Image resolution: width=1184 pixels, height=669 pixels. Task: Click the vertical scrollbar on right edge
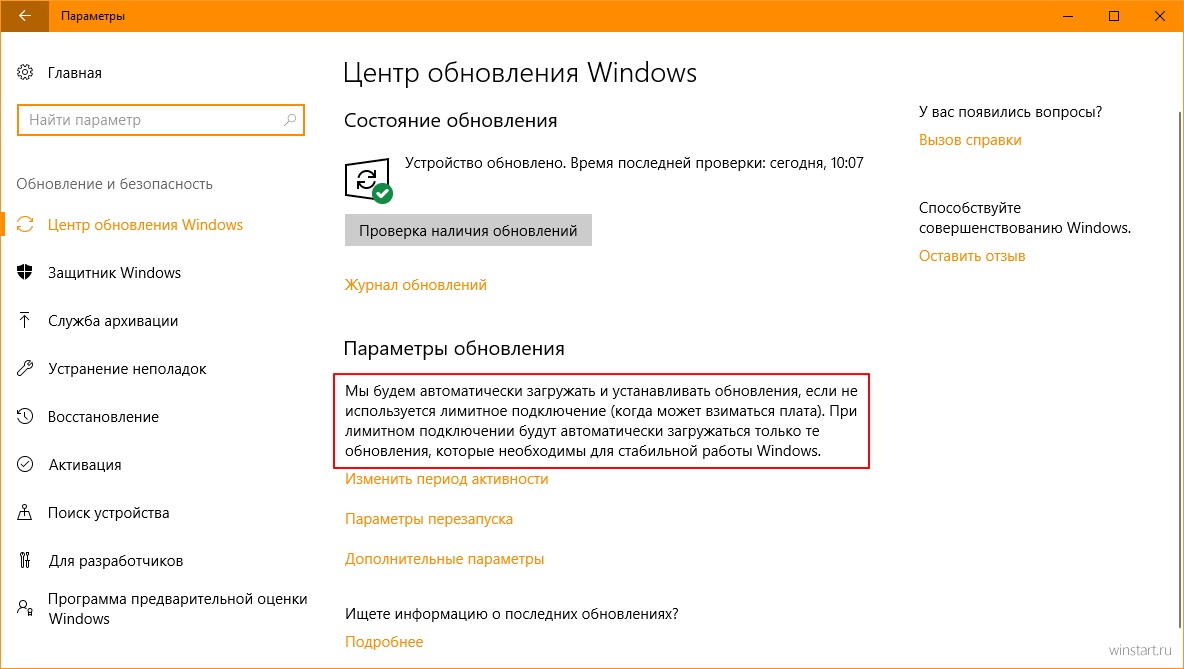pos(1179,370)
